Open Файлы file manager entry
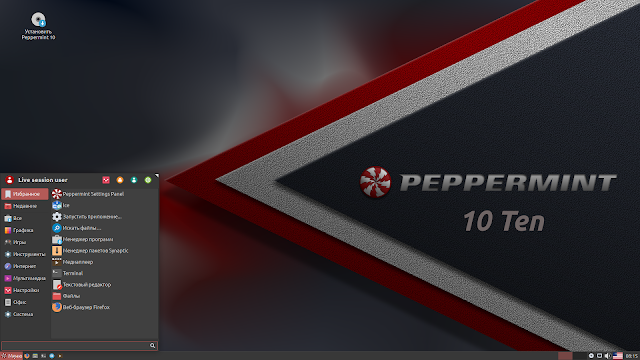This screenshot has height=360, width=640. point(104,296)
